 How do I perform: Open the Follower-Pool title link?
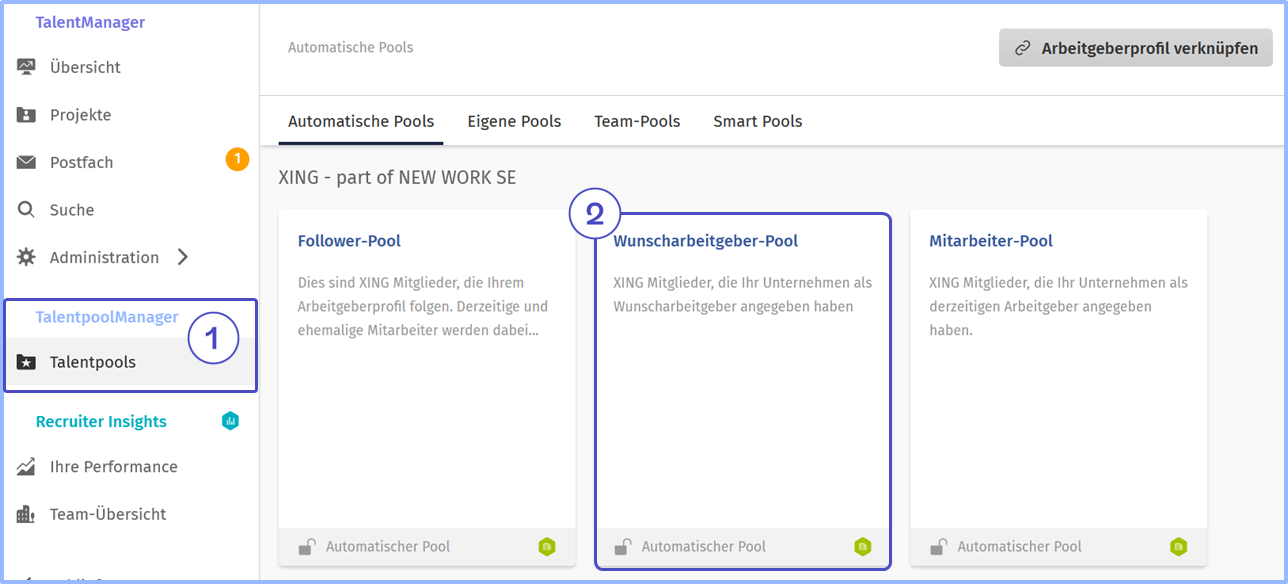point(349,241)
